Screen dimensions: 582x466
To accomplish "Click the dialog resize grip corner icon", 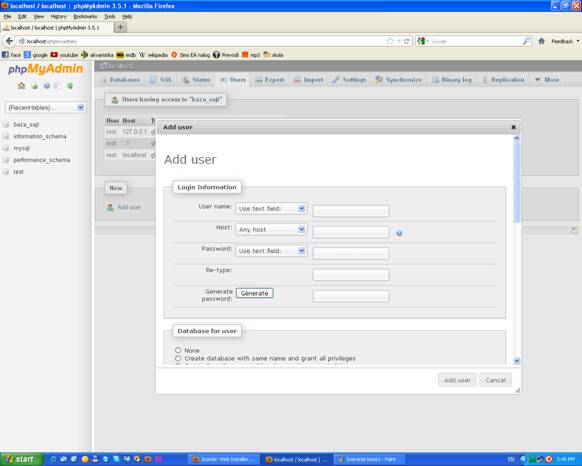I will click(517, 390).
